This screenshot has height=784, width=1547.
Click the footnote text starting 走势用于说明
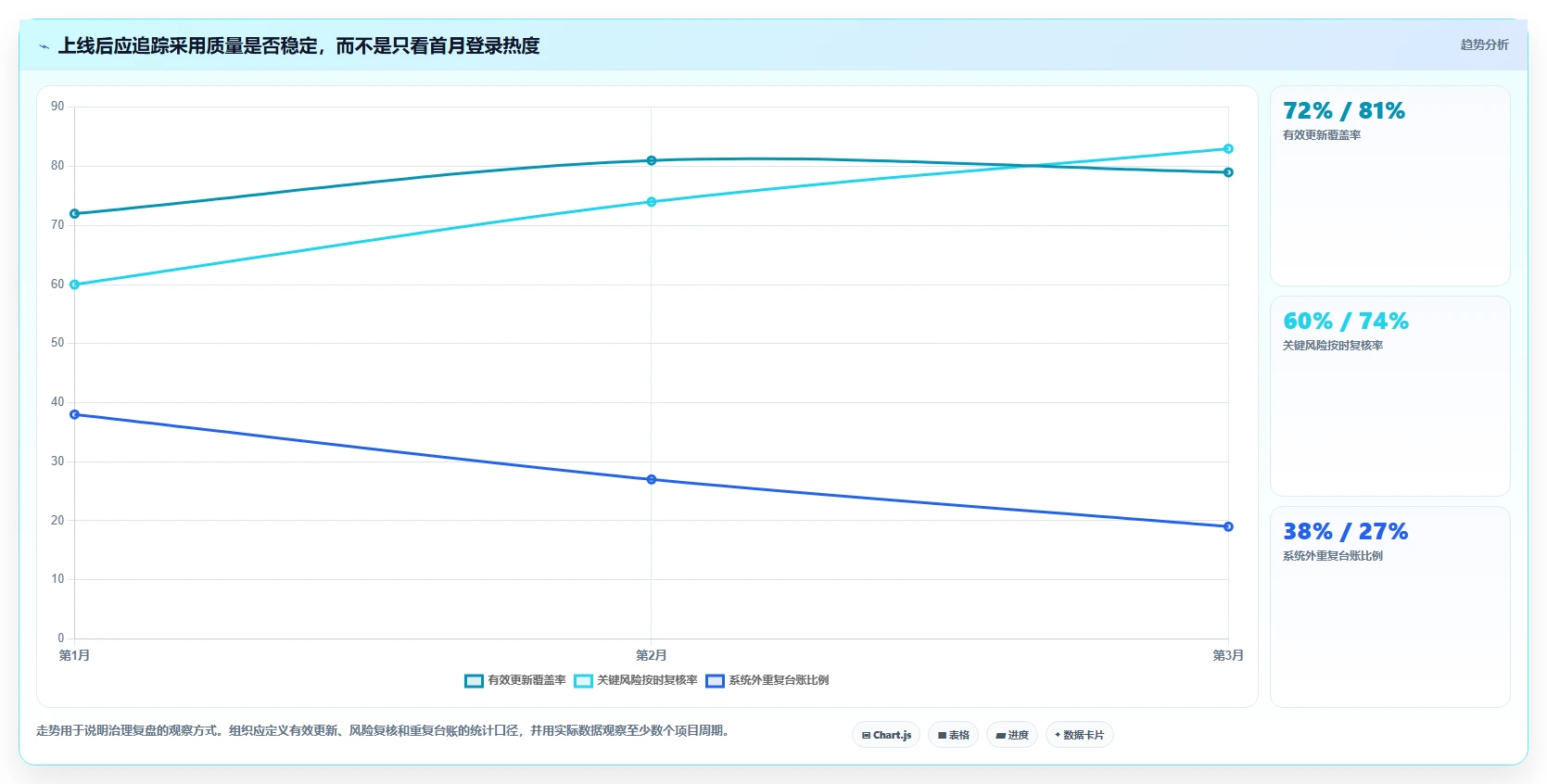[x=386, y=730]
